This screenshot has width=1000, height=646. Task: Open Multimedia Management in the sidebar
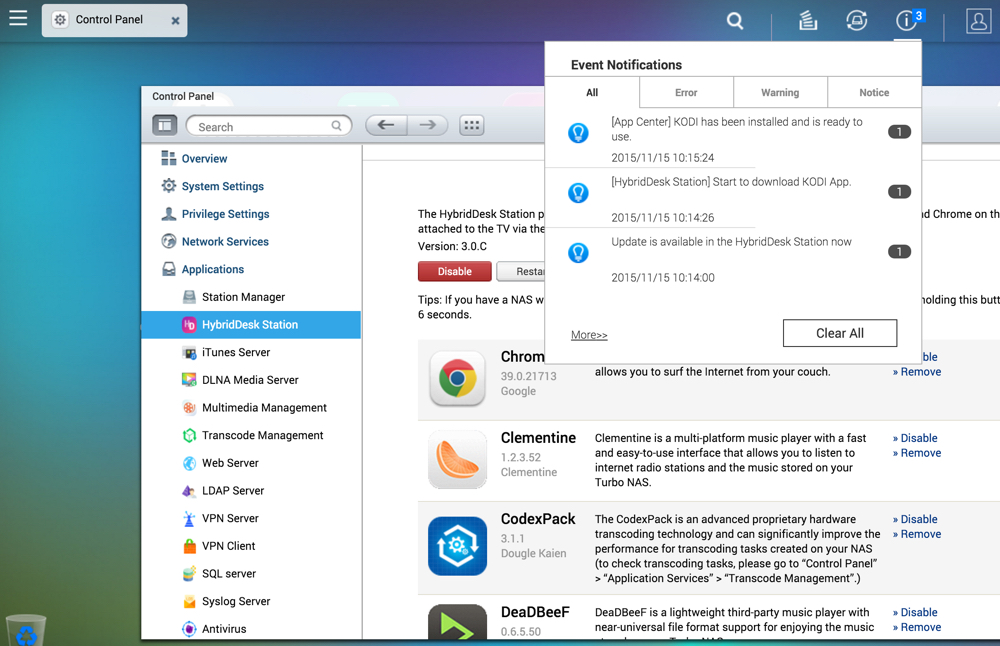pos(251,407)
